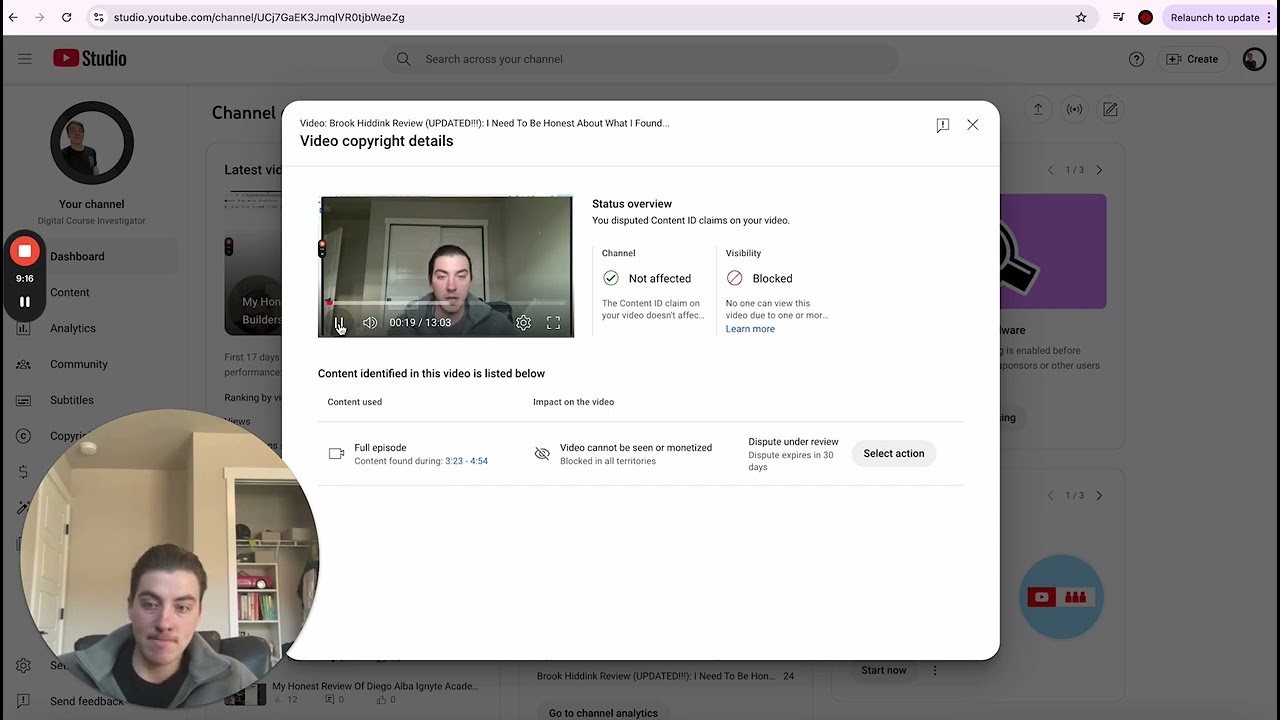Click the Go live broadcast icon
The width and height of the screenshot is (1280, 720).
[x=1074, y=109]
